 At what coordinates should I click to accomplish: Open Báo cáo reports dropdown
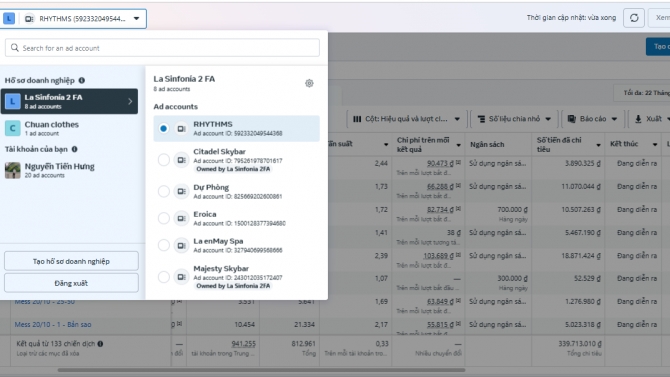click(593, 119)
